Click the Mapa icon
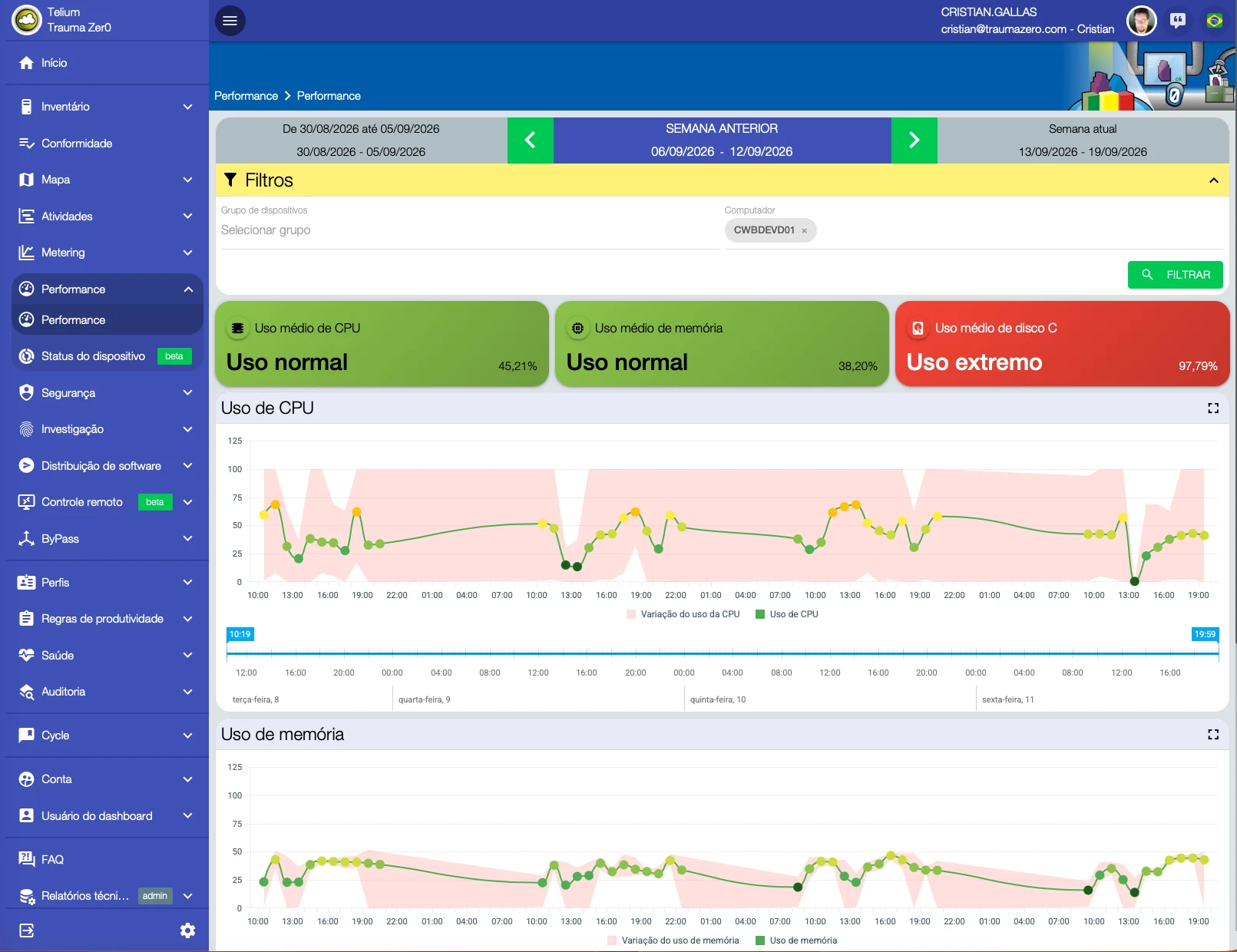The width and height of the screenshot is (1237, 952). coord(26,180)
